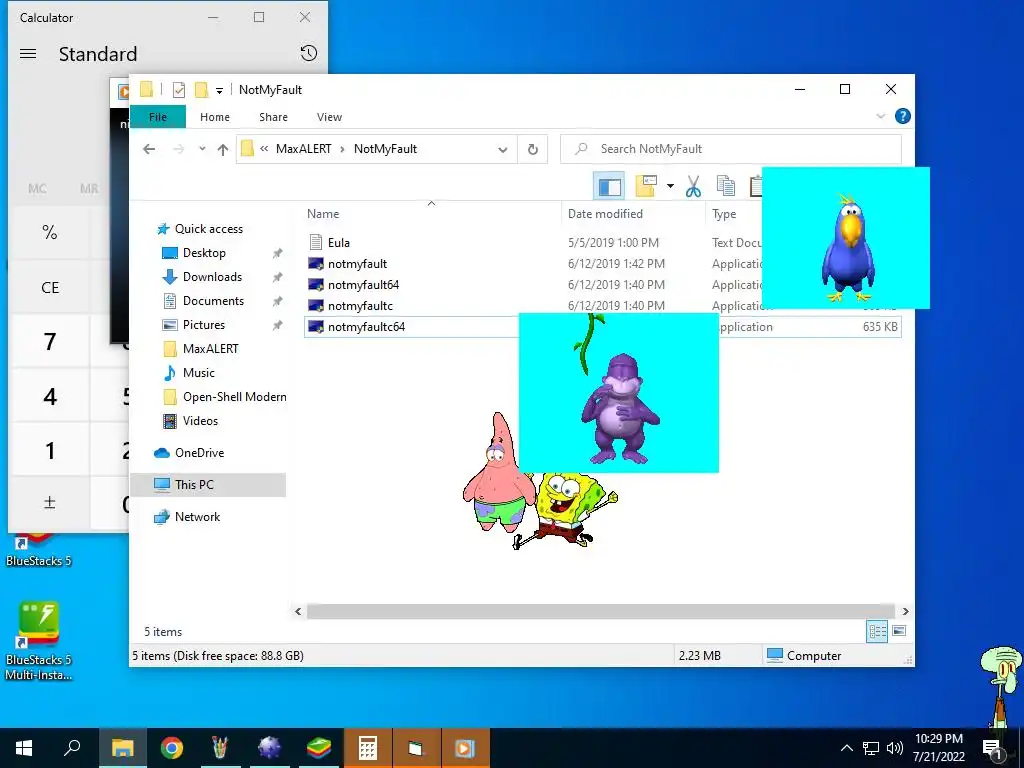Image resolution: width=1024 pixels, height=768 pixels.
Task: Open Videos in navigation pane
Action: point(200,421)
